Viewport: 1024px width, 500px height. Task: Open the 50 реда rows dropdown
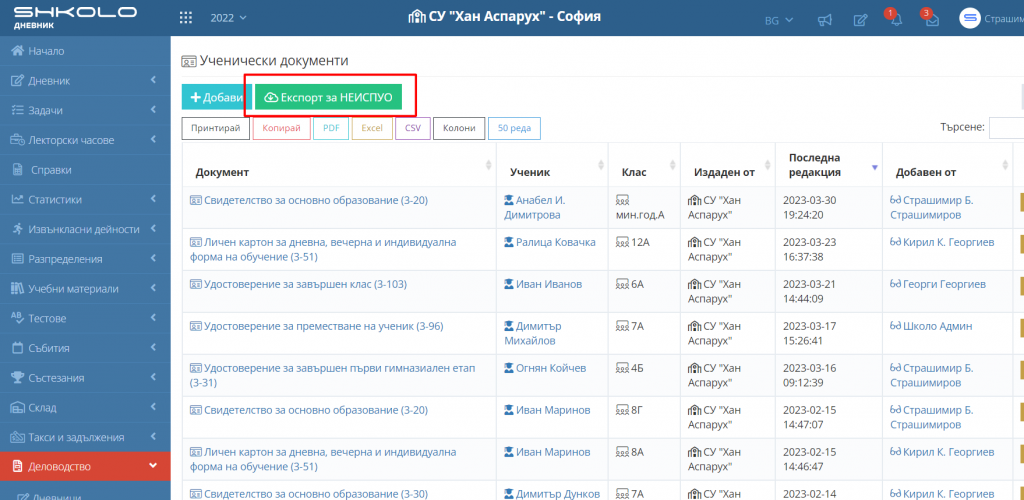tap(515, 129)
